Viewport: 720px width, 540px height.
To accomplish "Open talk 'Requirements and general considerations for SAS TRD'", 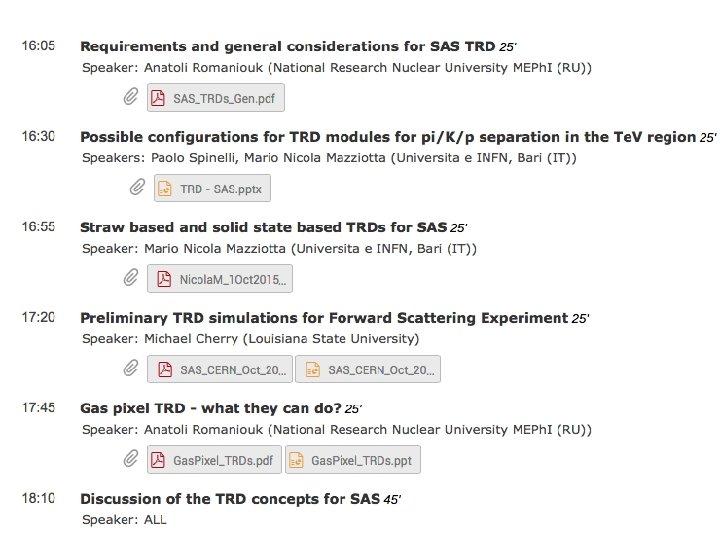I will [x=287, y=46].
